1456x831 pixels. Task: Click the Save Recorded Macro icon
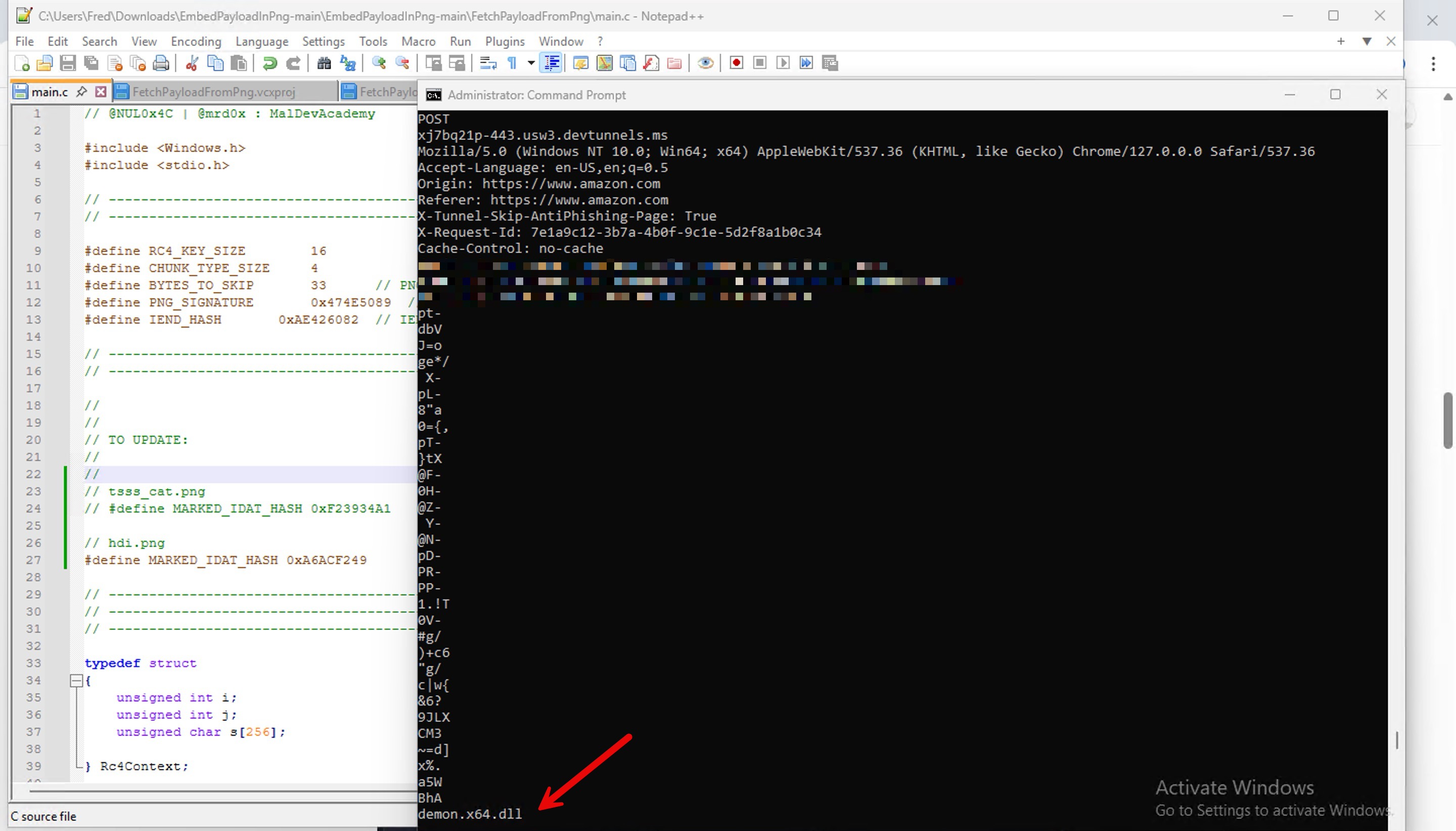(830, 63)
